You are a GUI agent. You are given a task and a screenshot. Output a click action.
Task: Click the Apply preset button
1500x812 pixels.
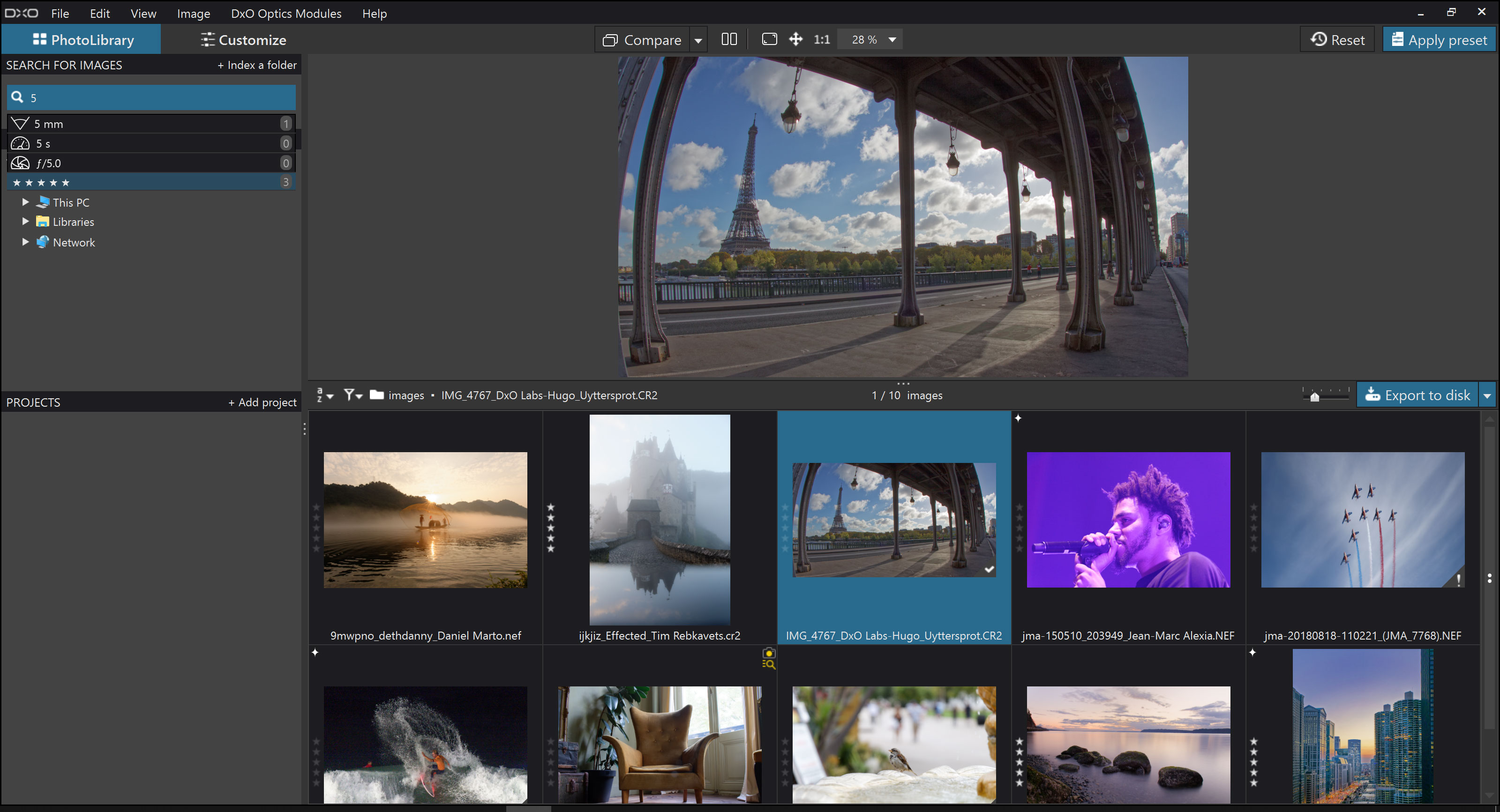1440,40
